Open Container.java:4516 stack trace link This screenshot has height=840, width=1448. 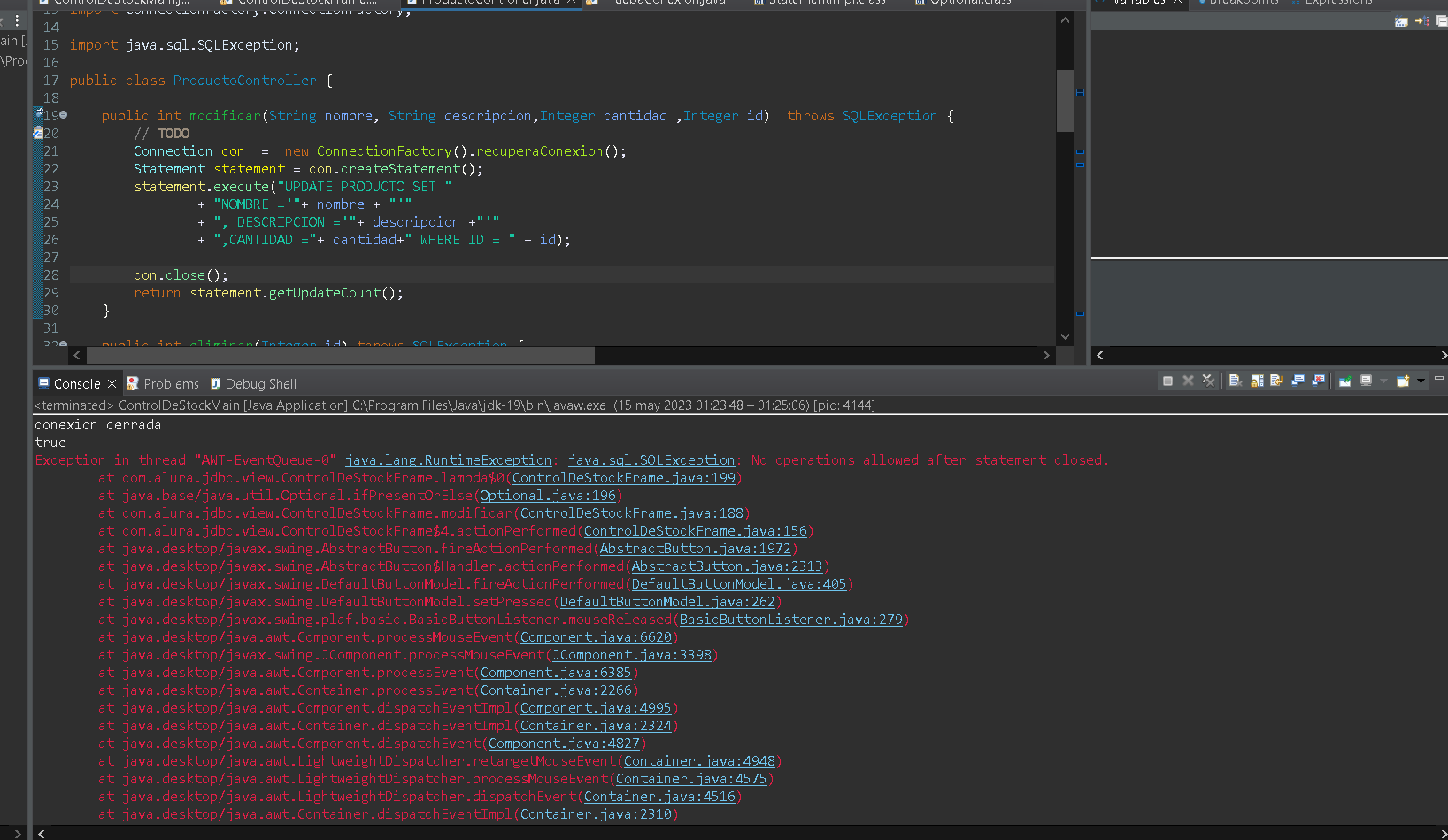coord(659,797)
